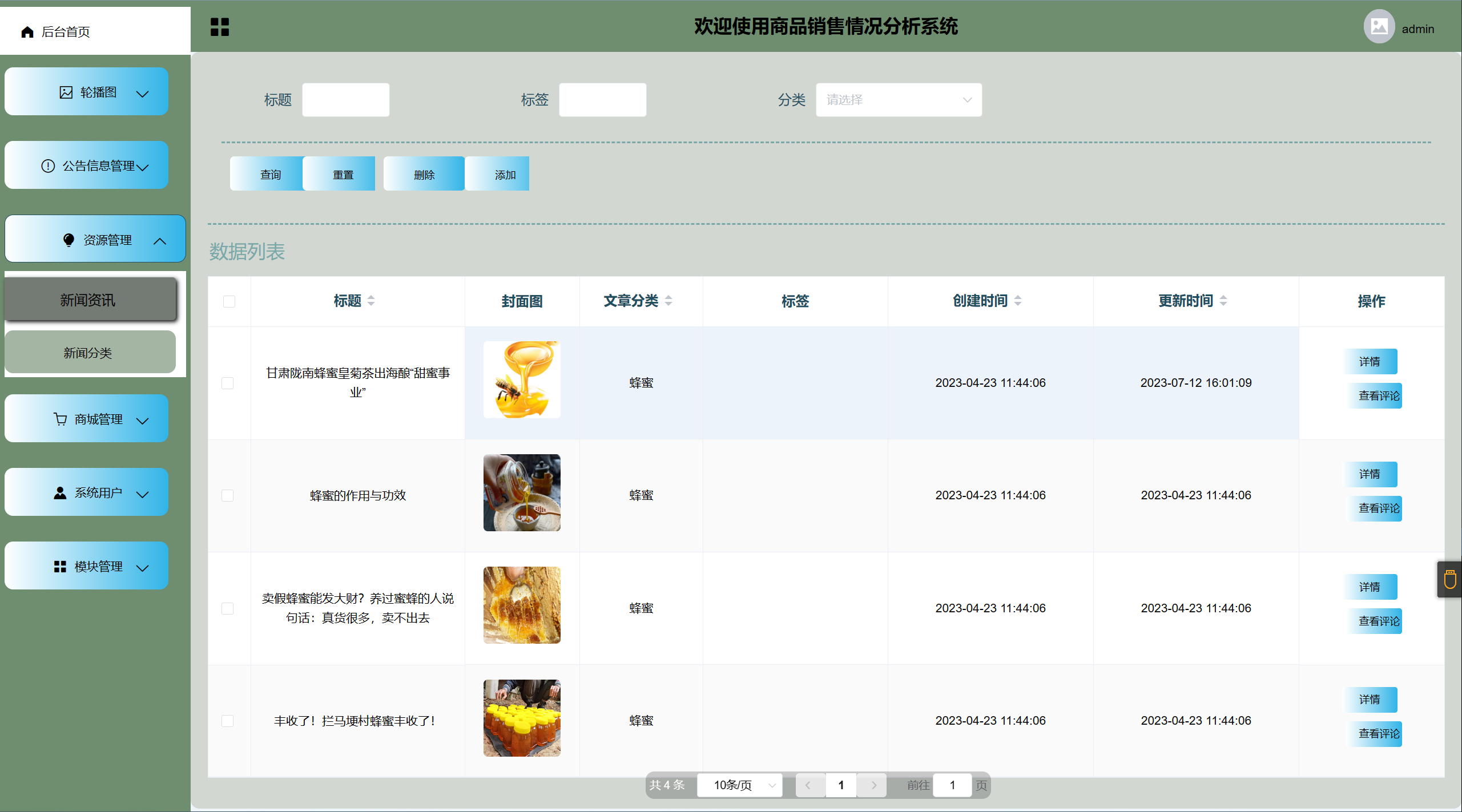This screenshot has height=812, width=1462.
Task: Open 查看评论 for 卖假蜂蜜能发大财 row
Action: (1374, 621)
